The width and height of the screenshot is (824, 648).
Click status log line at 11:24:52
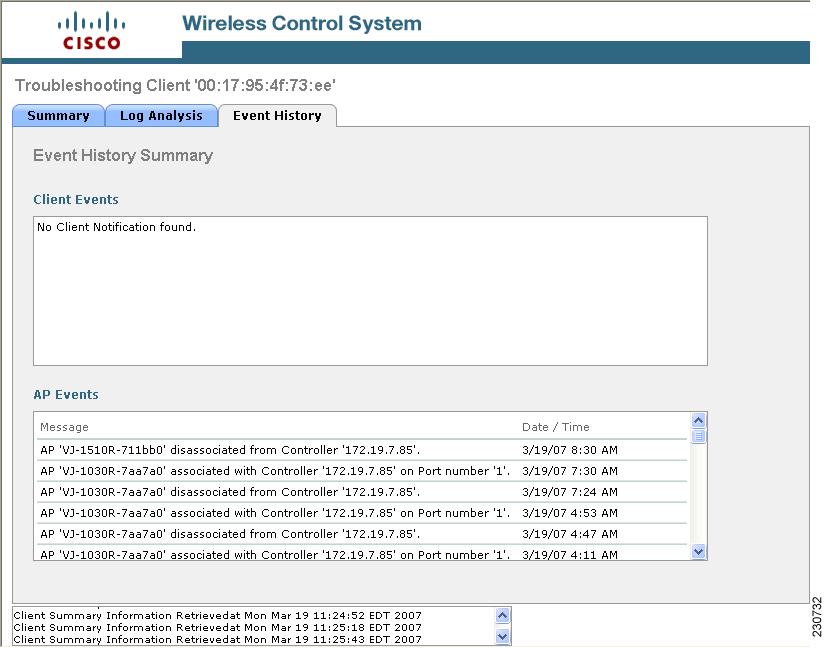(x=218, y=615)
